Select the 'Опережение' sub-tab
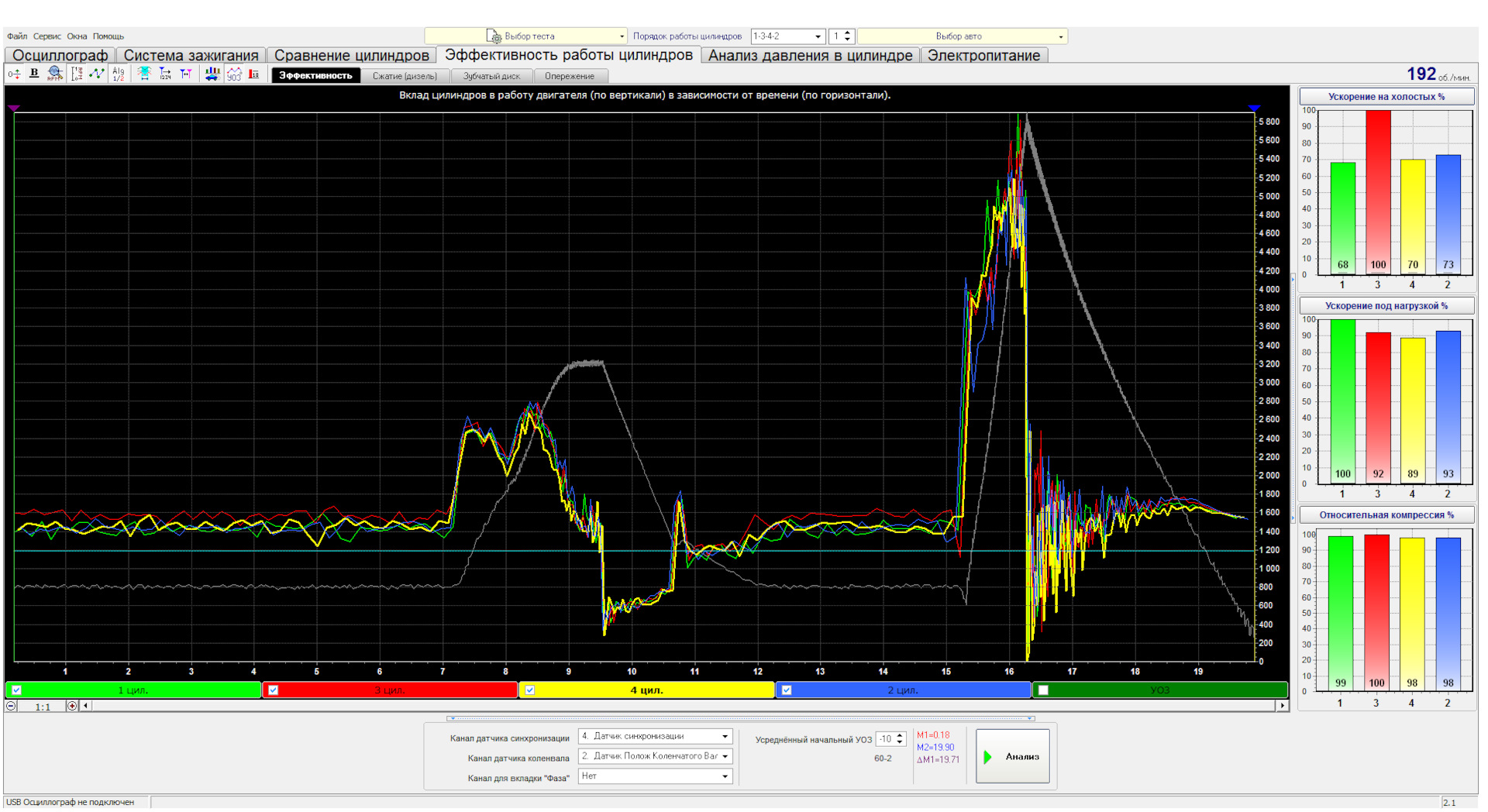Screen dimensions: 1488x812 click(570, 76)
